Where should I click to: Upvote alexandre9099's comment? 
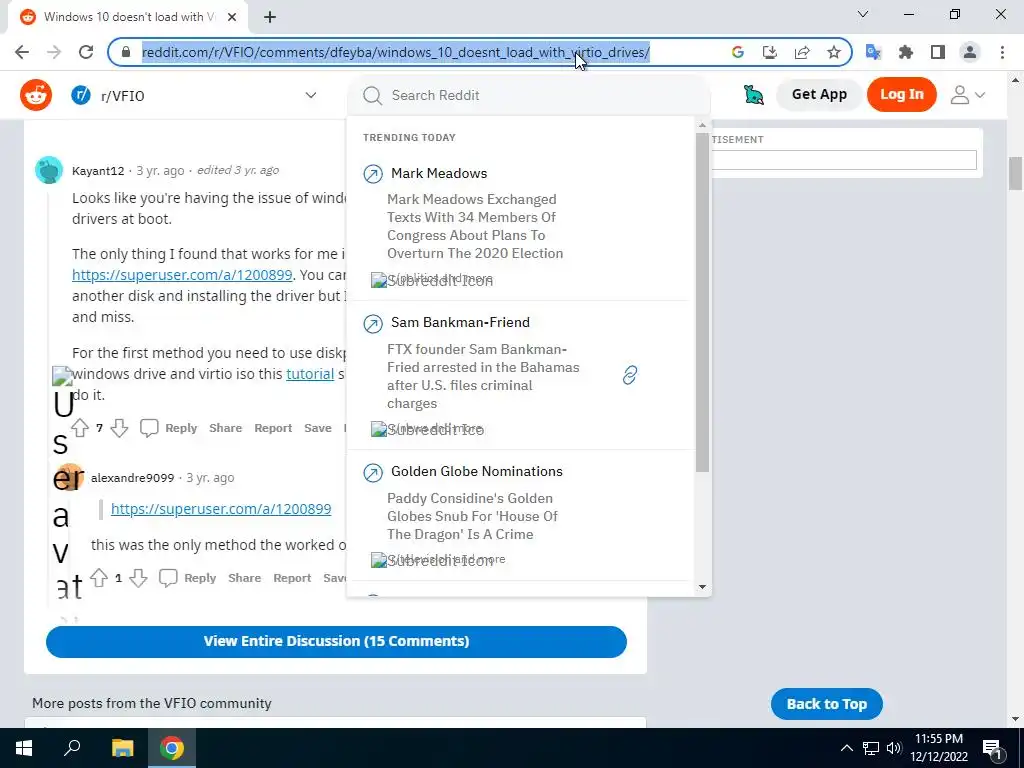pos(99,578)
